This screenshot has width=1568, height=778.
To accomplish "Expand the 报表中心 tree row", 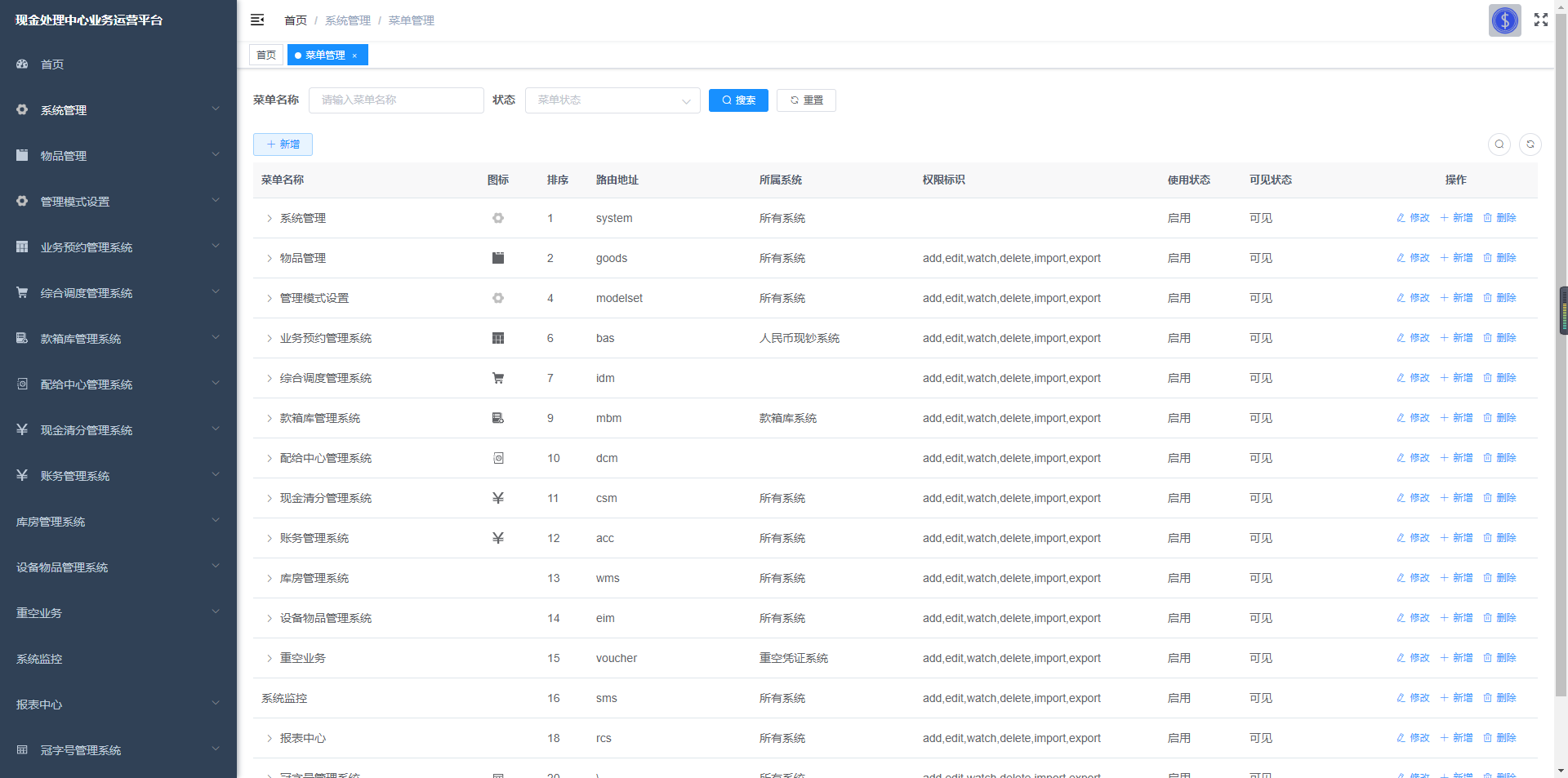I will (x=269, y=738).
